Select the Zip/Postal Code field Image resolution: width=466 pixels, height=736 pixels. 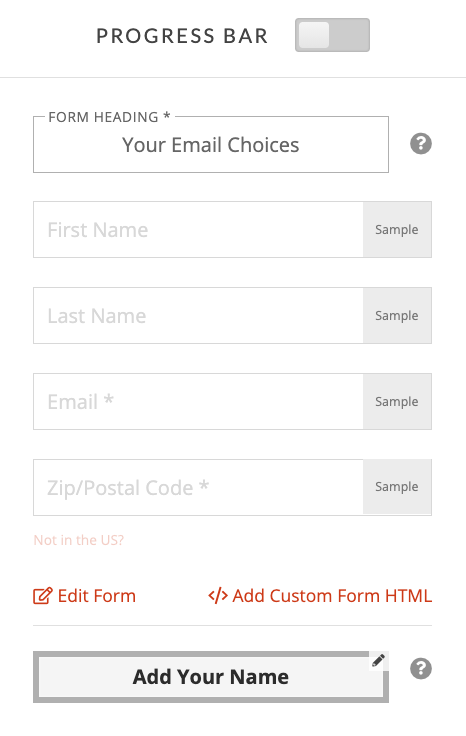pos(198,487)
